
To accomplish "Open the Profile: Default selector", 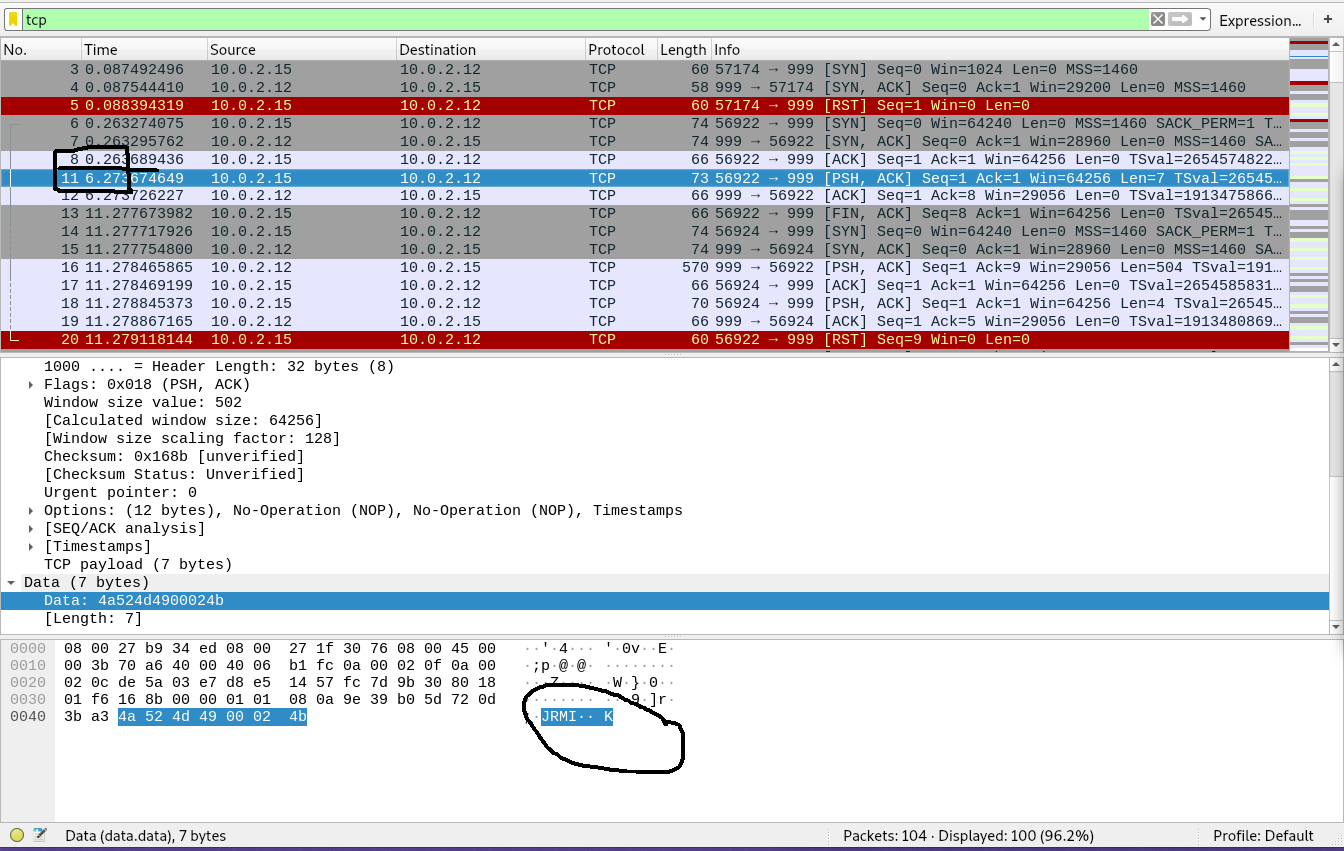I will tap(1263, 835).
